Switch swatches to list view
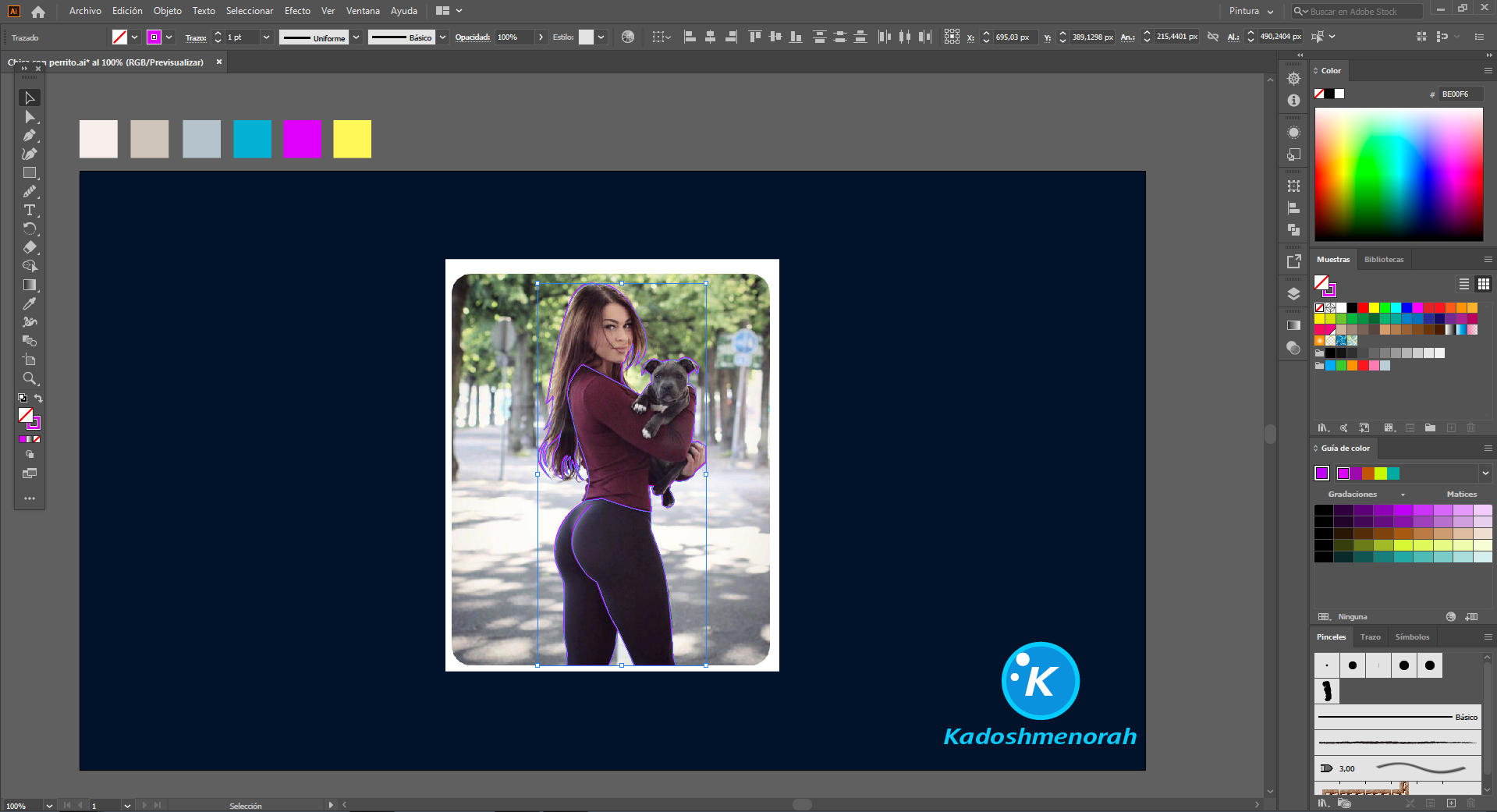This screenshot has height=812, width=1497. pos(1464,284)
